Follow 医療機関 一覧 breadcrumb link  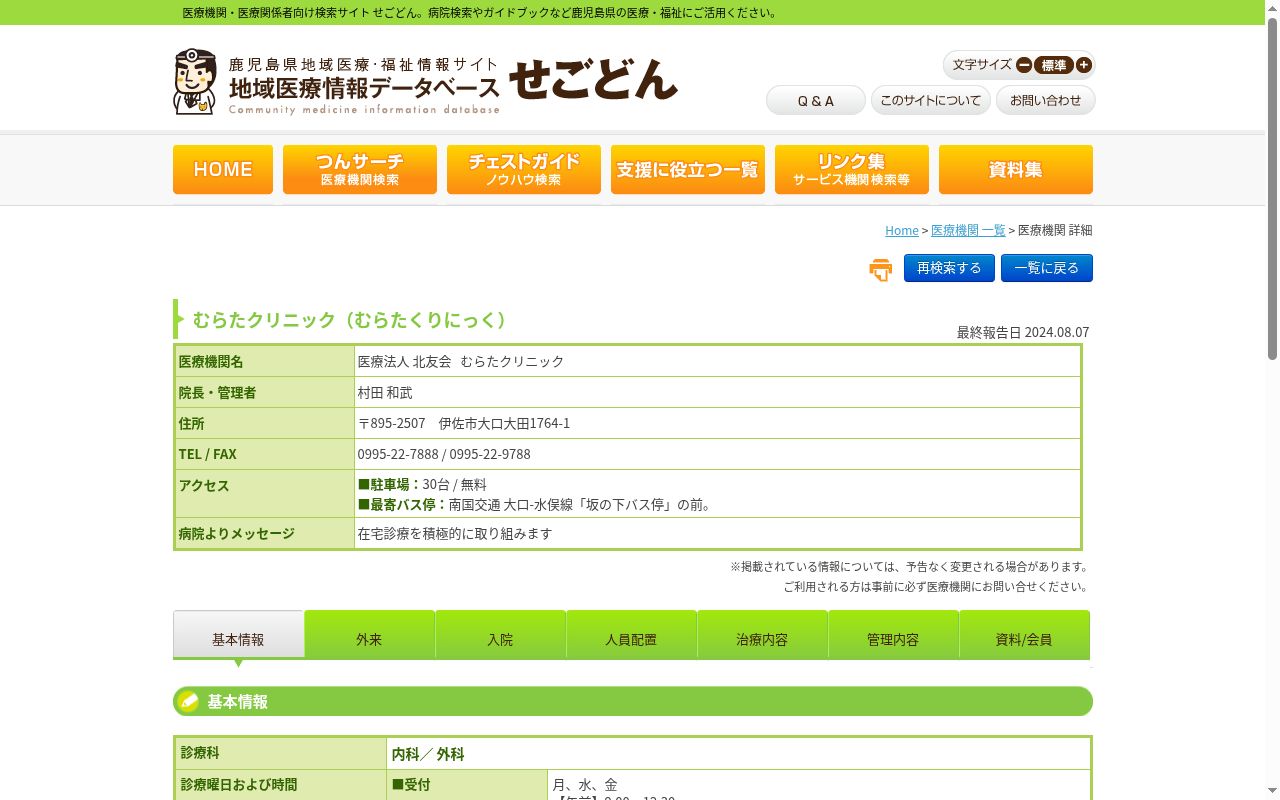click(968, 230)
